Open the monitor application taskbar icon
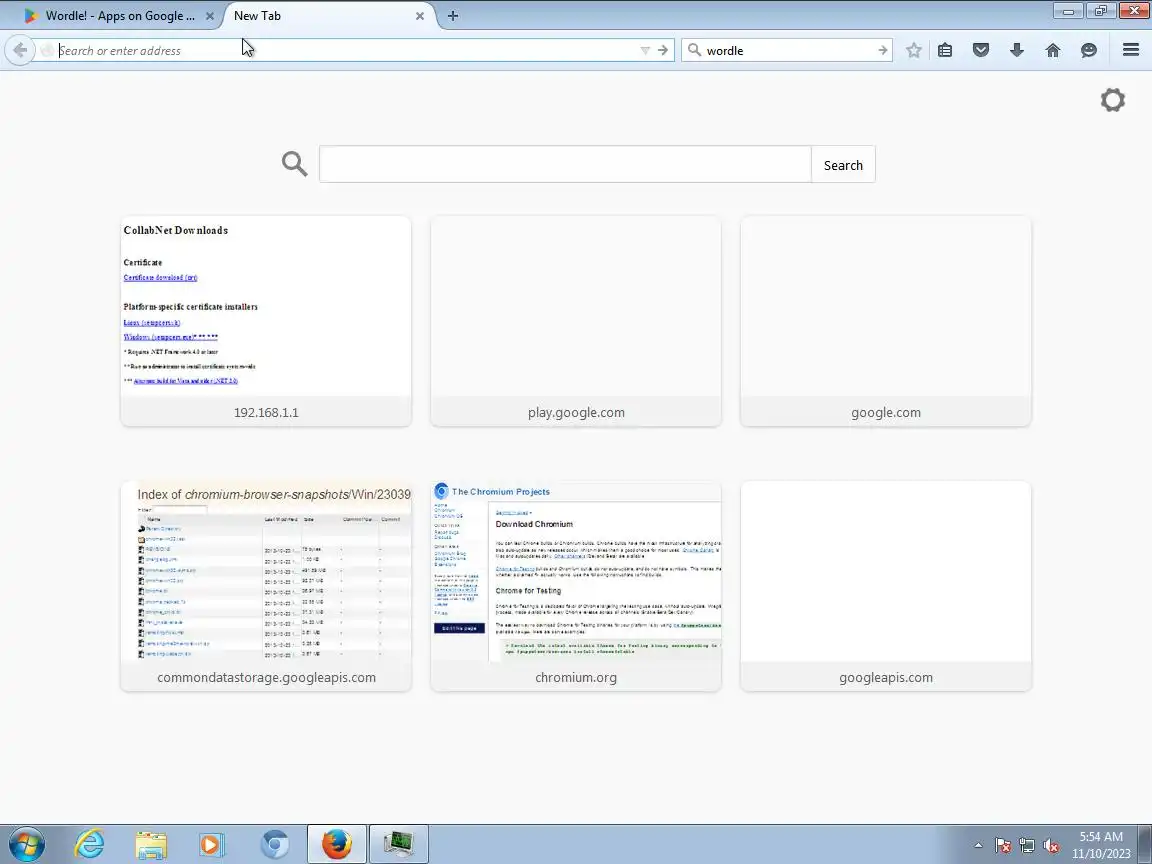This screenshot has height=864, width=1152. [x=398, y=844]
